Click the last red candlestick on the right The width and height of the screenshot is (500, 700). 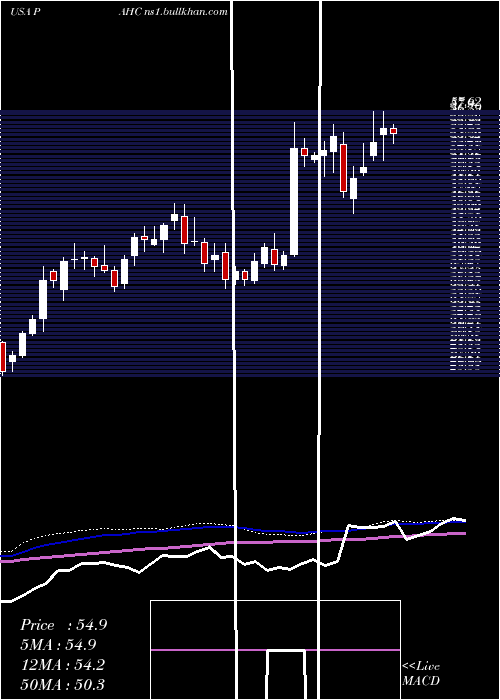[393, 131]
